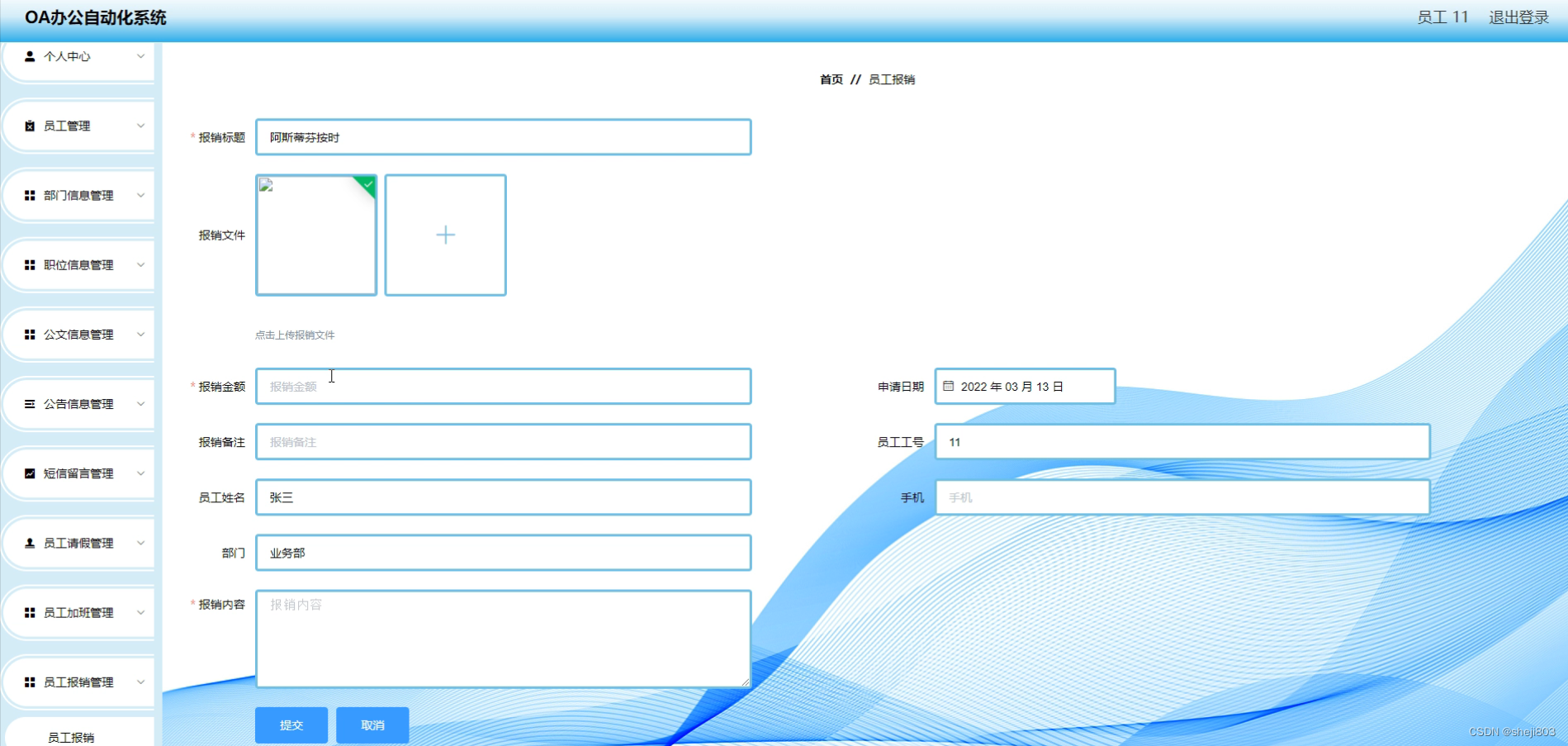Click the 退出登录 logout link
The image size is (1568, 746).
1518,17
